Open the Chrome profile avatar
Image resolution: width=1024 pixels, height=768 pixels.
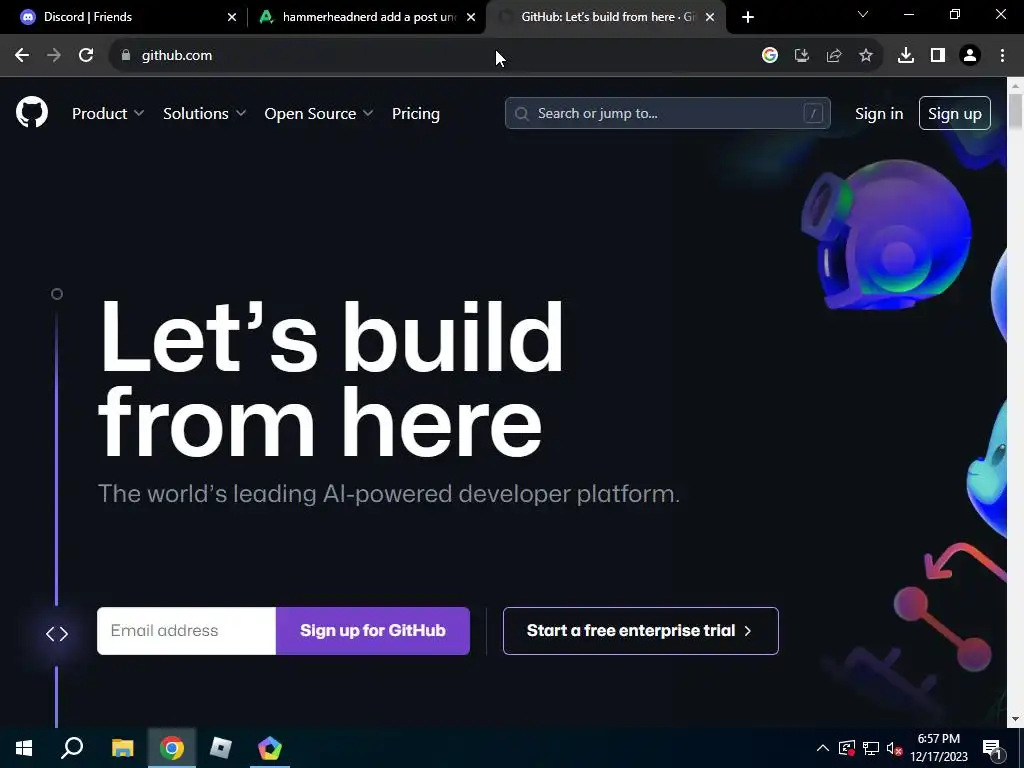[x=970, y=56]
